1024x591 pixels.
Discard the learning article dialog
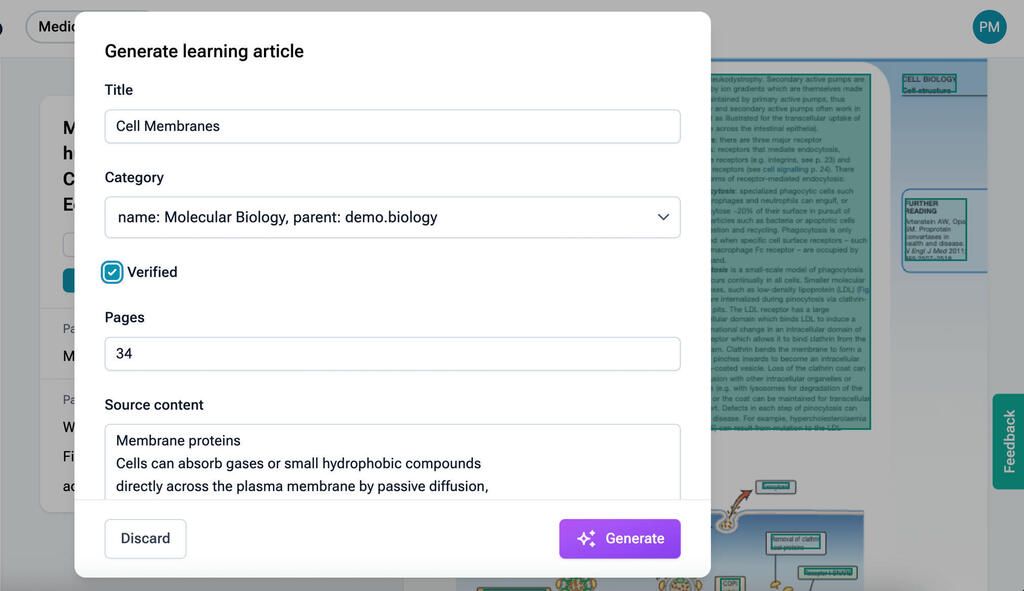[x=145, y=538]
